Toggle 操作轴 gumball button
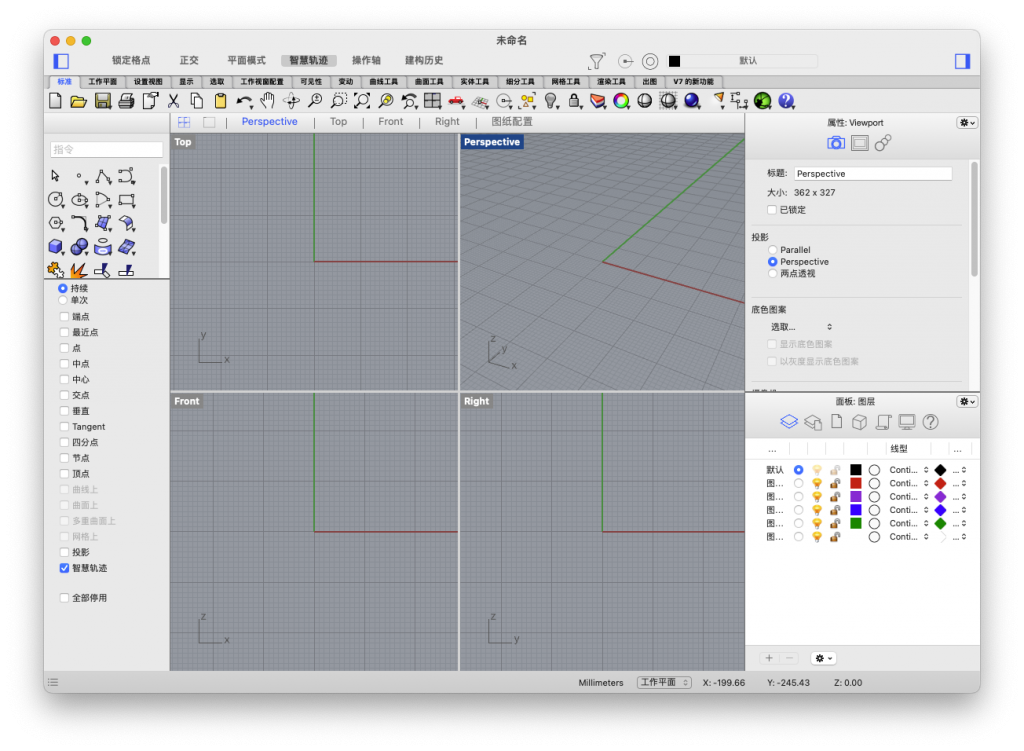This screenshot has height=751, width=1024. pyautogui.click(x=366, y=60)
